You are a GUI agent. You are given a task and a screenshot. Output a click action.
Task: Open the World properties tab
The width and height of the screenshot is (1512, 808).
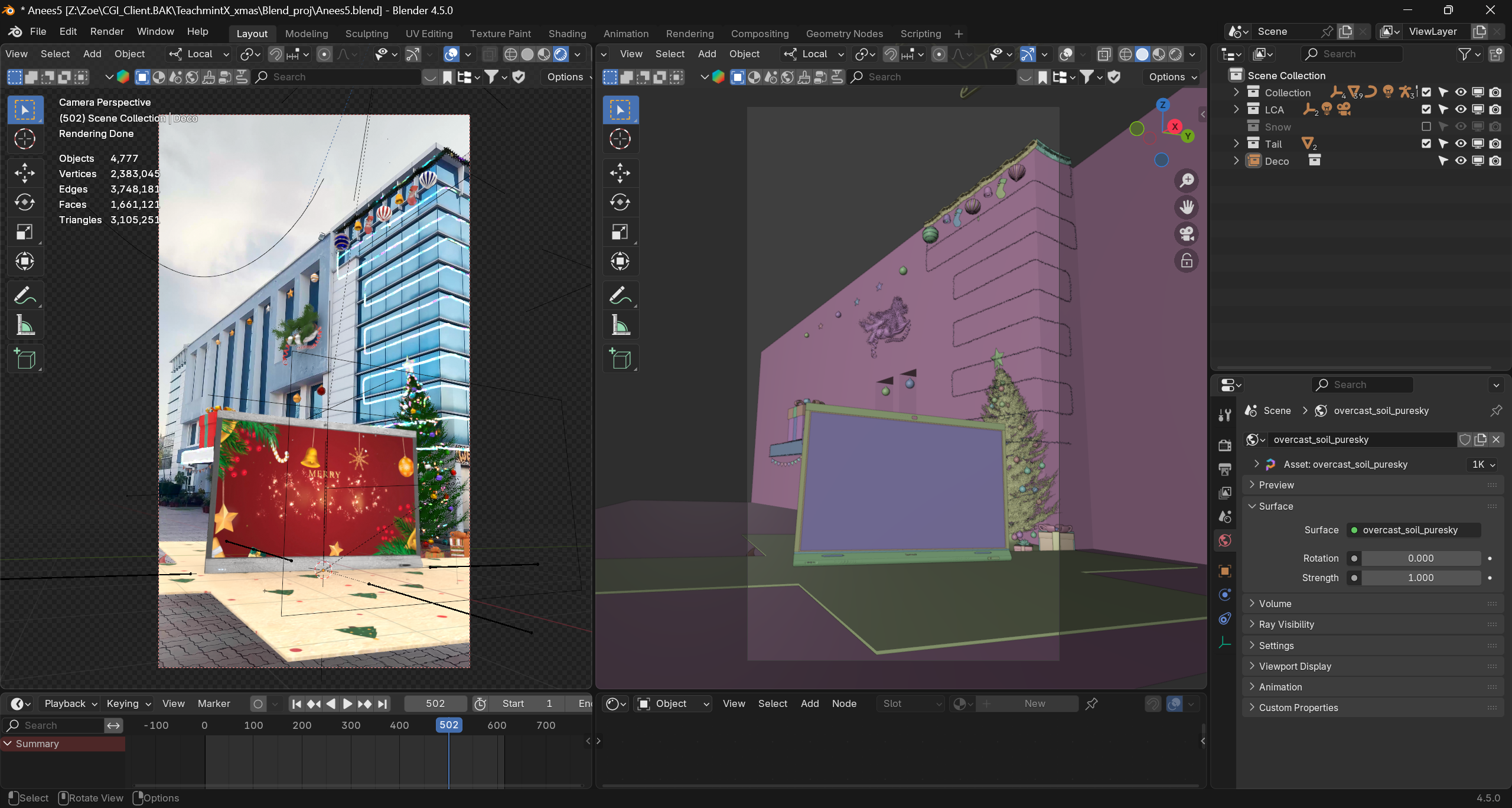click(x=1225, y=540)
